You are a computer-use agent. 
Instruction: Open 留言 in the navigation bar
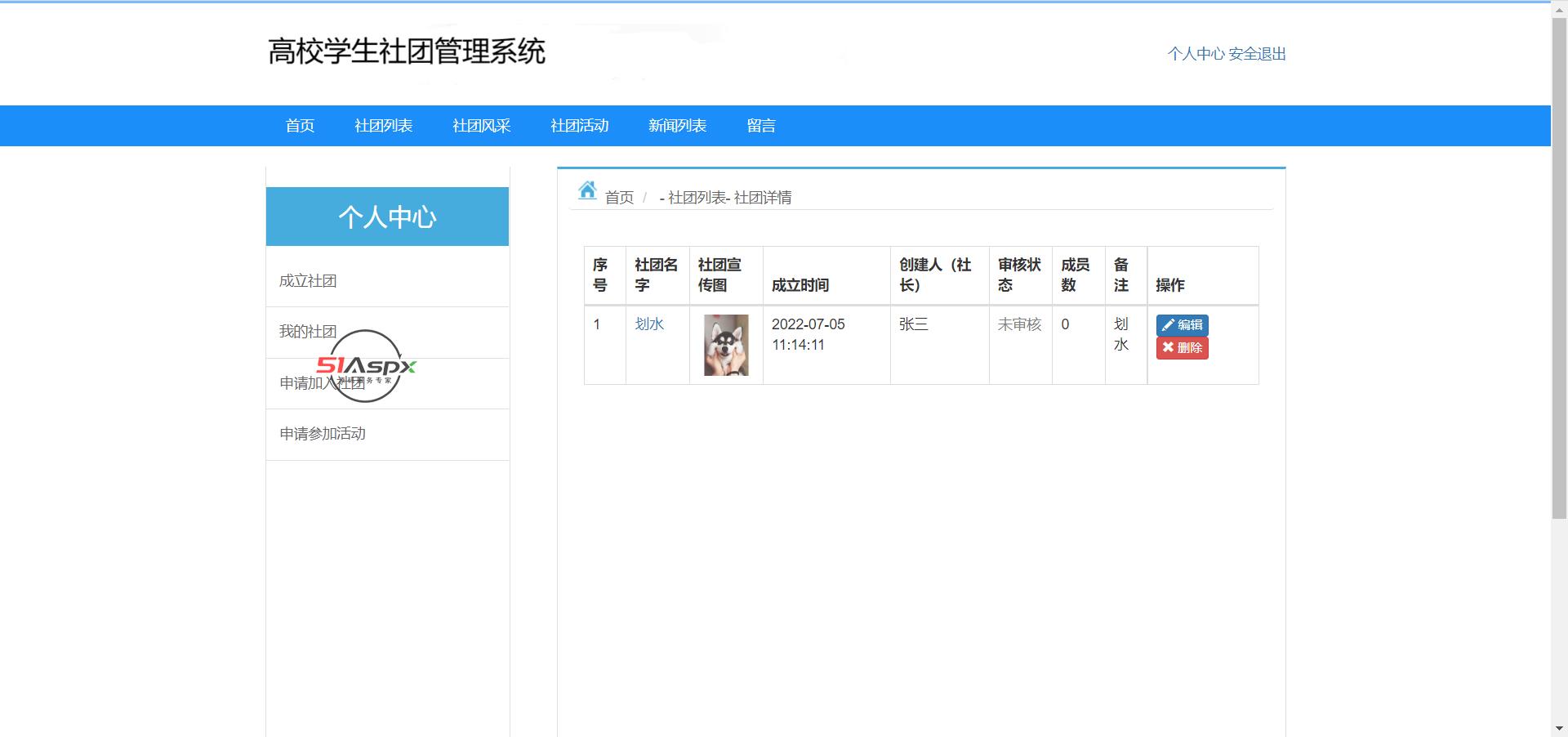(x=761, y=126)
